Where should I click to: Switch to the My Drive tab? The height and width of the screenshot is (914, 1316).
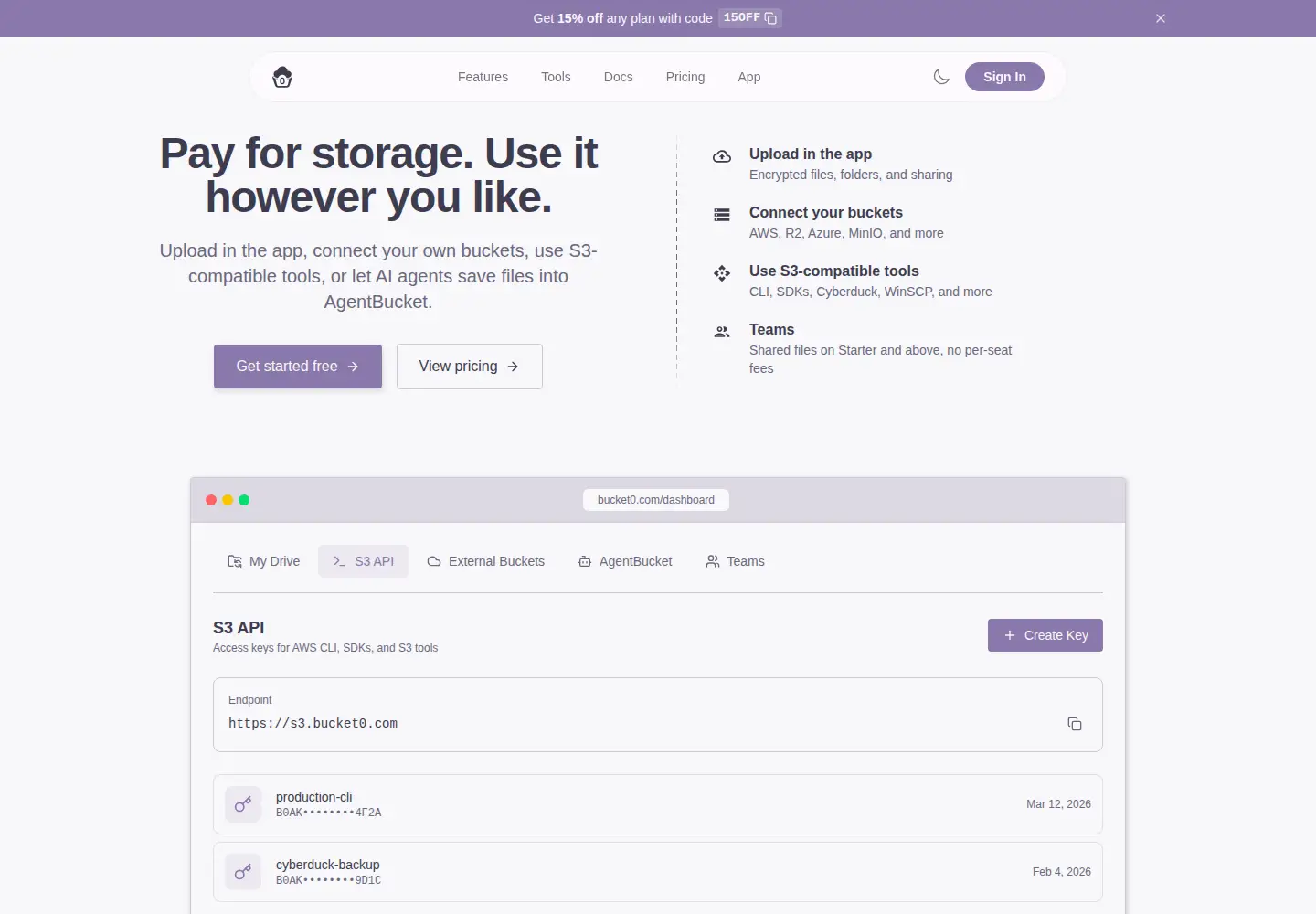264,561
